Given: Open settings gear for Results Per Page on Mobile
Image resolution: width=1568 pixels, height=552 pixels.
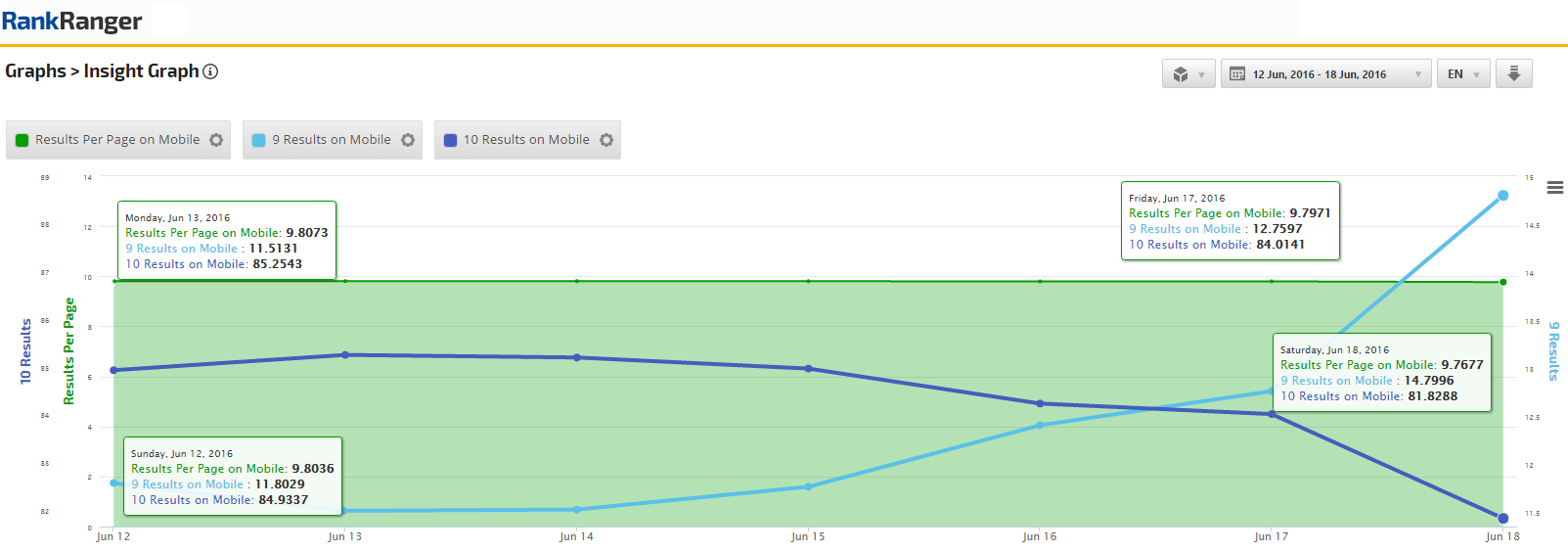Looking at the screenshot, I should 216,140.
